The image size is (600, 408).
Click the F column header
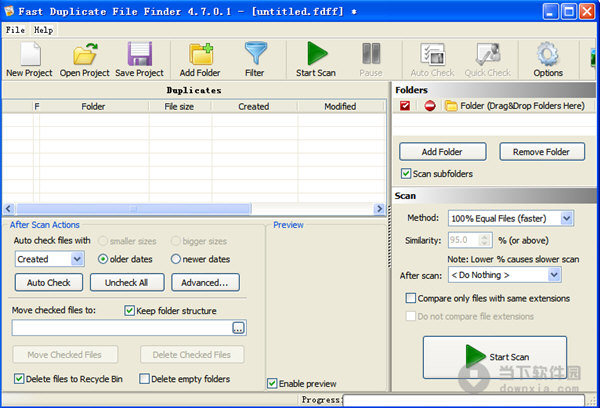click(36, 106)
